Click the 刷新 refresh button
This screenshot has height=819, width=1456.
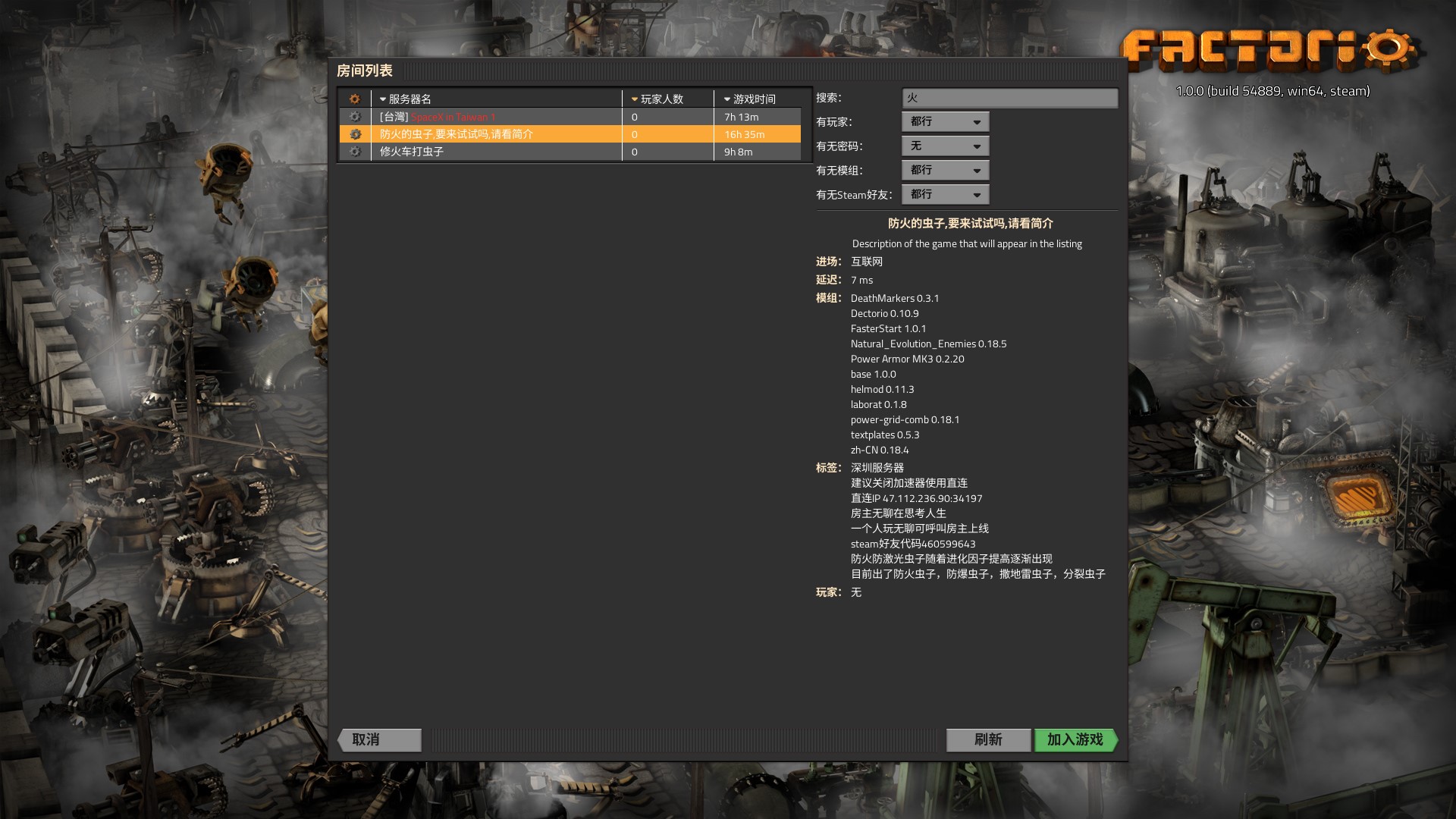click(x=988, y=739)
